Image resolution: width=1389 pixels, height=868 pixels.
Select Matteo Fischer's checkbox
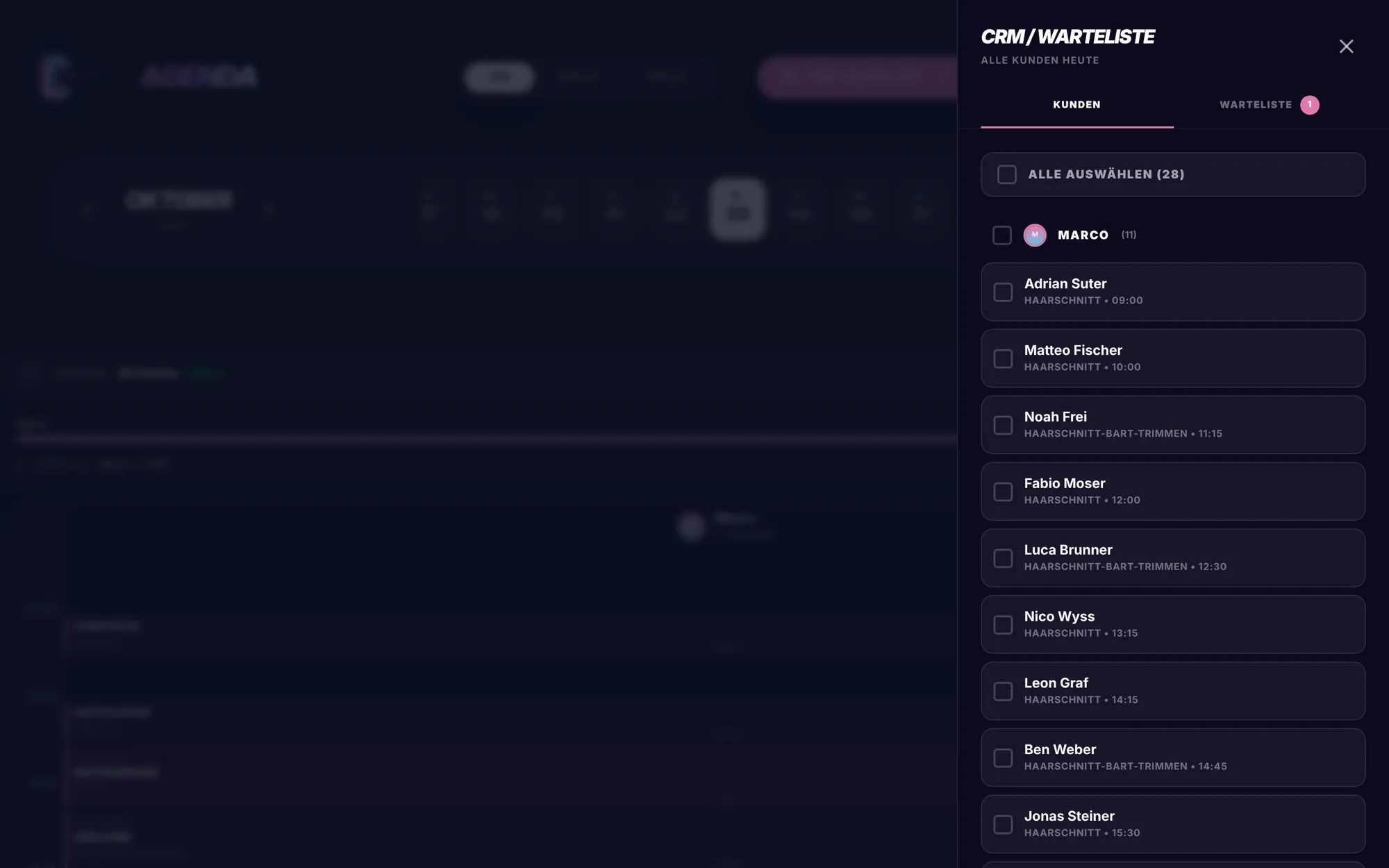pos(1003,359)
